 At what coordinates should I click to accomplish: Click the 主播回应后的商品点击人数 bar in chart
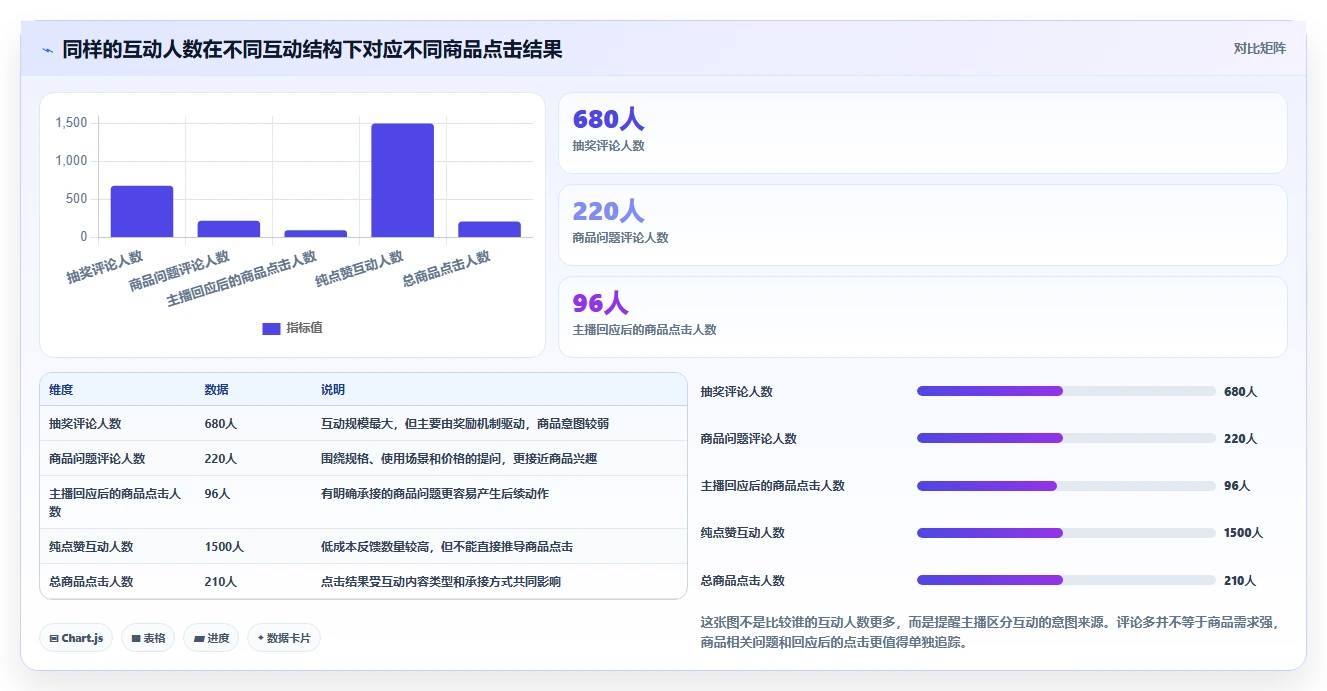(x=316, y=234)
